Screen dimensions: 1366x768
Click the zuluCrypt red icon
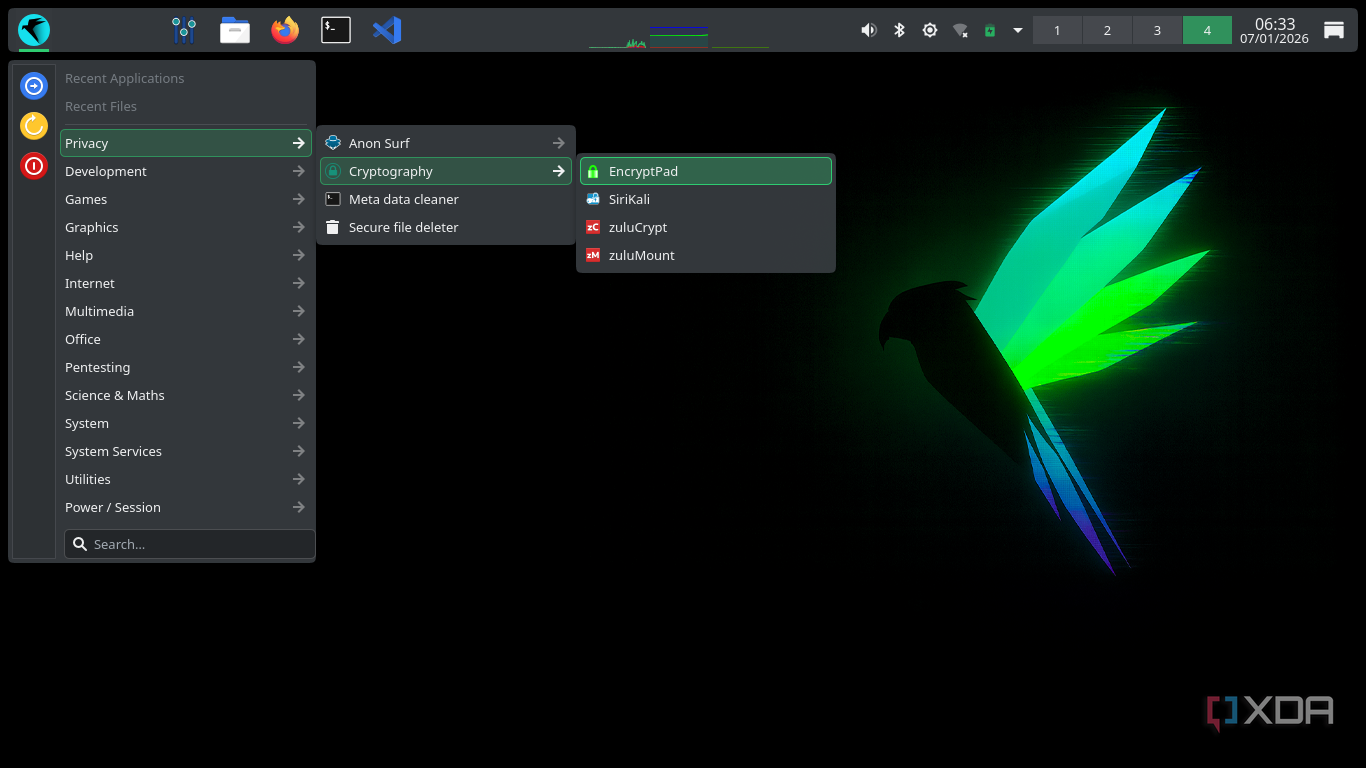pos(593,227)
